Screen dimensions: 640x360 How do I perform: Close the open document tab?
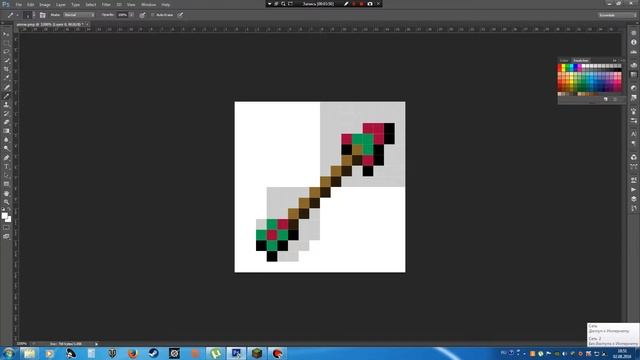pos(87,24)
